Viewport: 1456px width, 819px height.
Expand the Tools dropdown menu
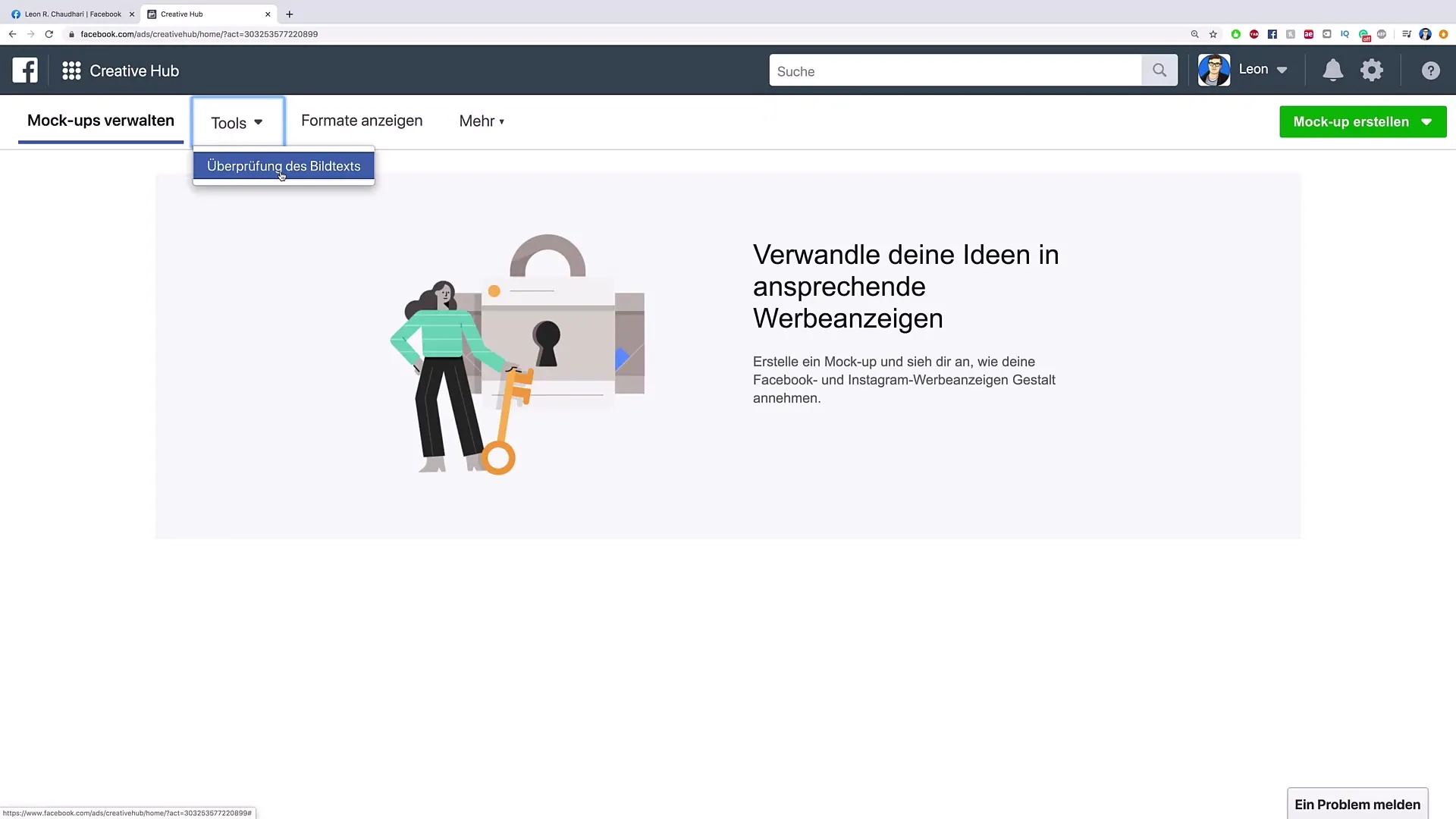[237, 122]
